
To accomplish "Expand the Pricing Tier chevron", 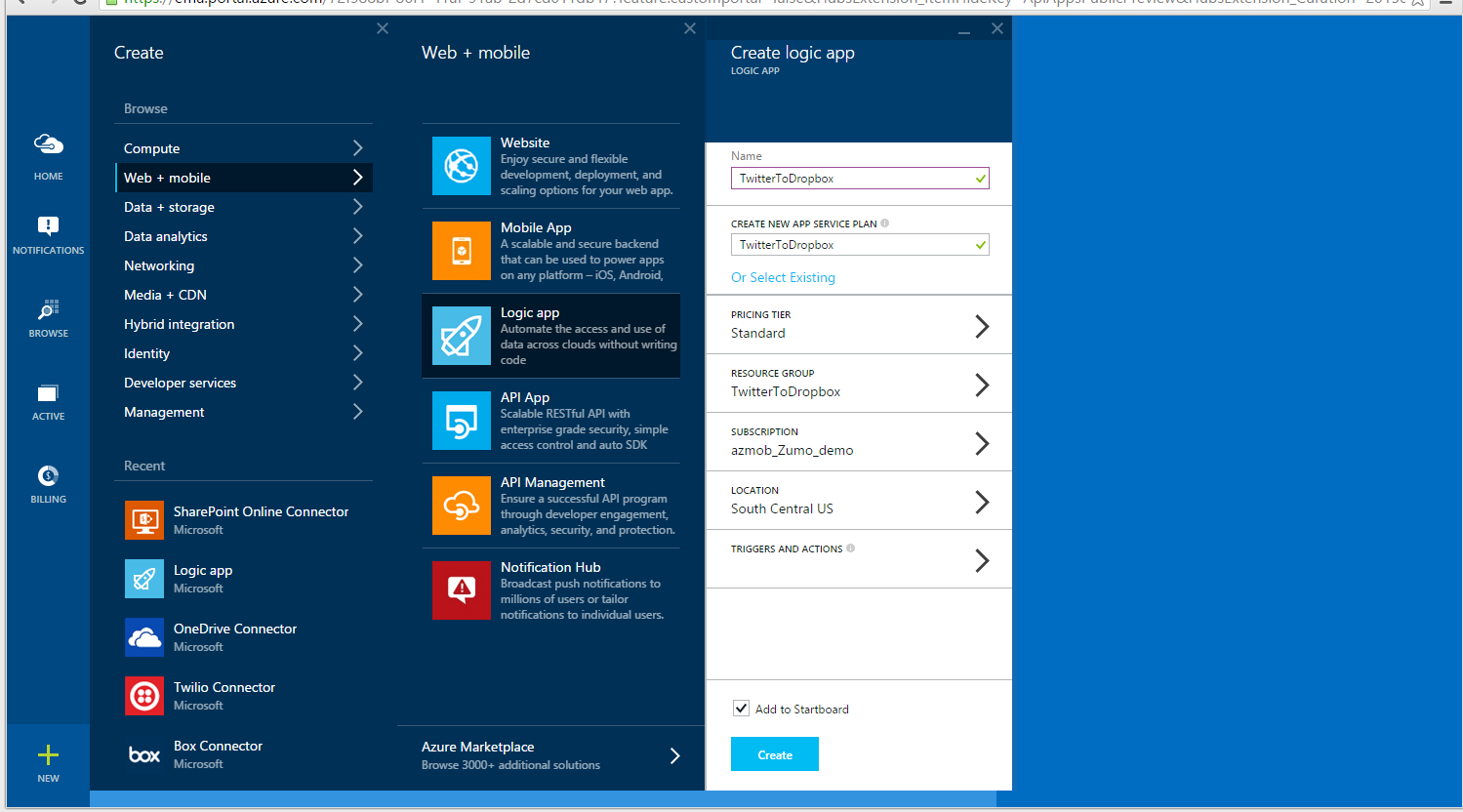I will pos(983,326).
